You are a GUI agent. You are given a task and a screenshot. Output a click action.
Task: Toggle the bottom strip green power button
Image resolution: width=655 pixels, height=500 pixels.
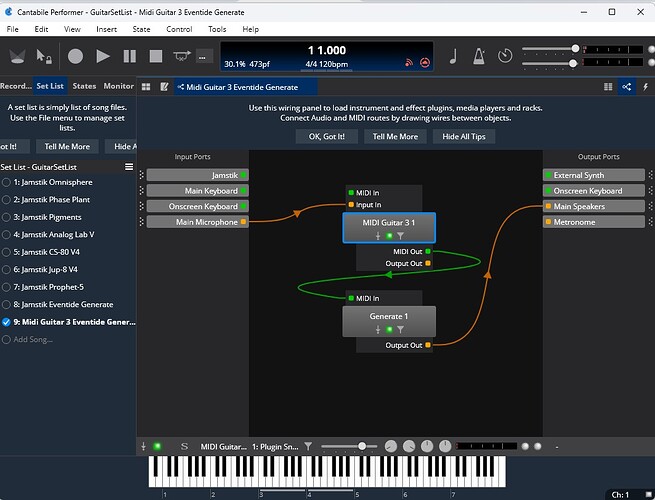(x=157, y=446)
